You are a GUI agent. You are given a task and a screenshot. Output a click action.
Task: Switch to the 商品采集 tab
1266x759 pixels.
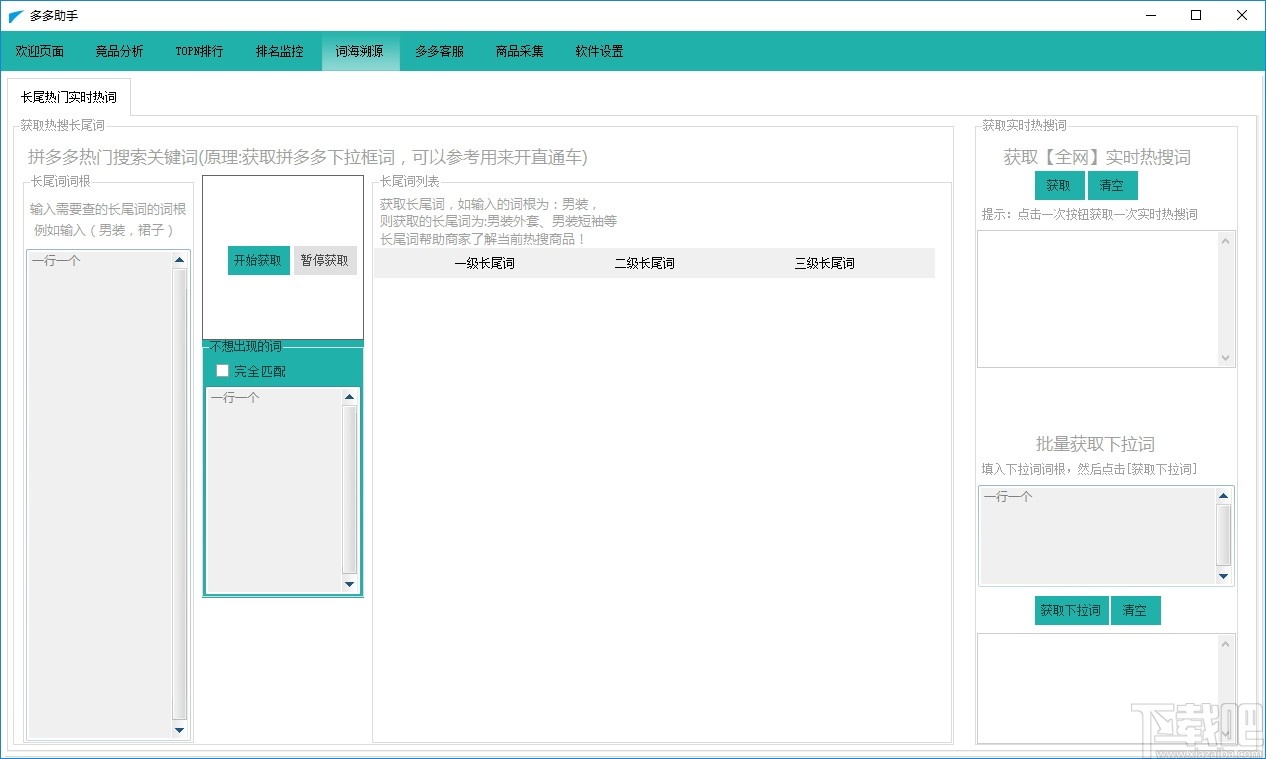(520, 51)
